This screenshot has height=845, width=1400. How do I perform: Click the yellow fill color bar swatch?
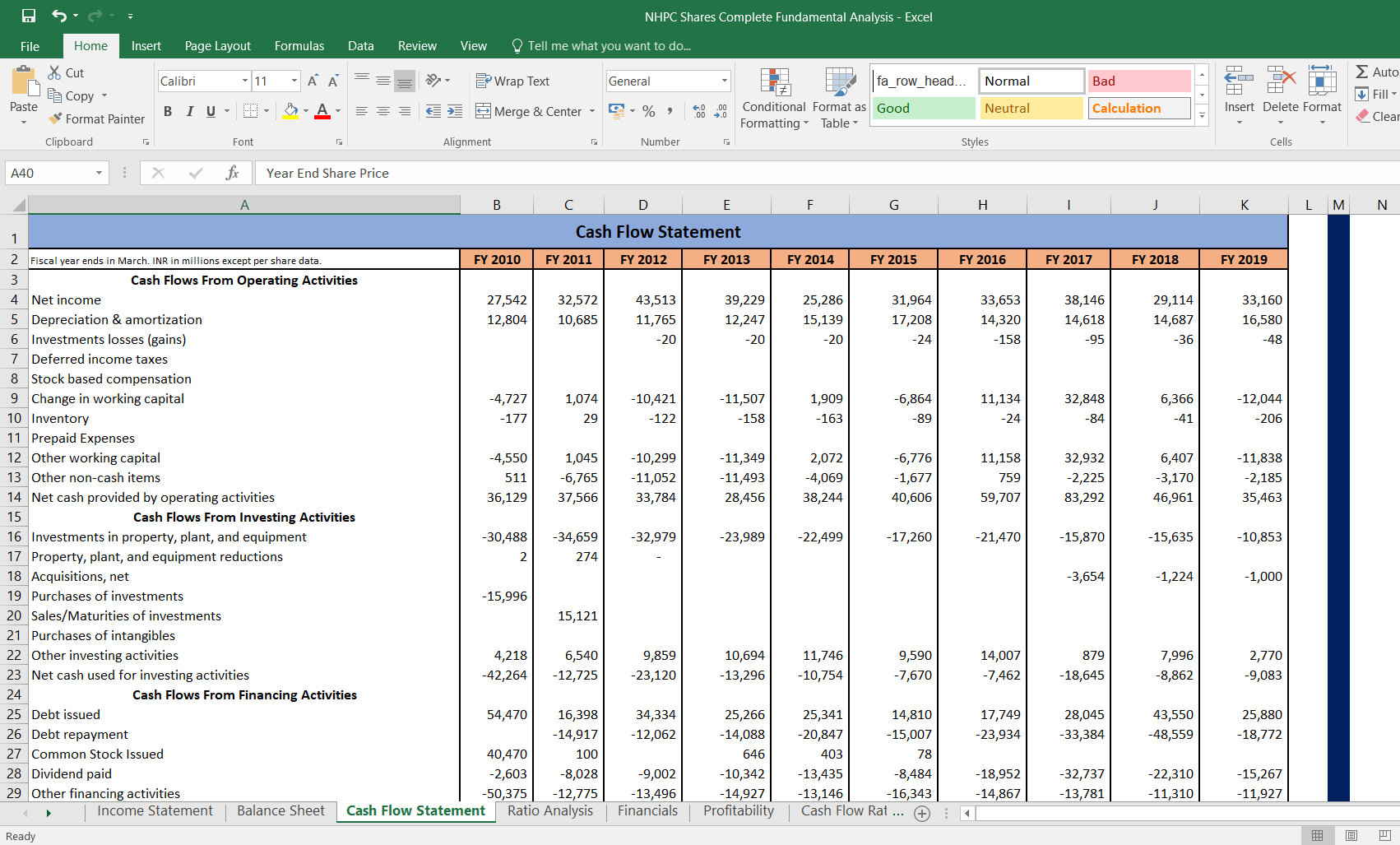290,118
